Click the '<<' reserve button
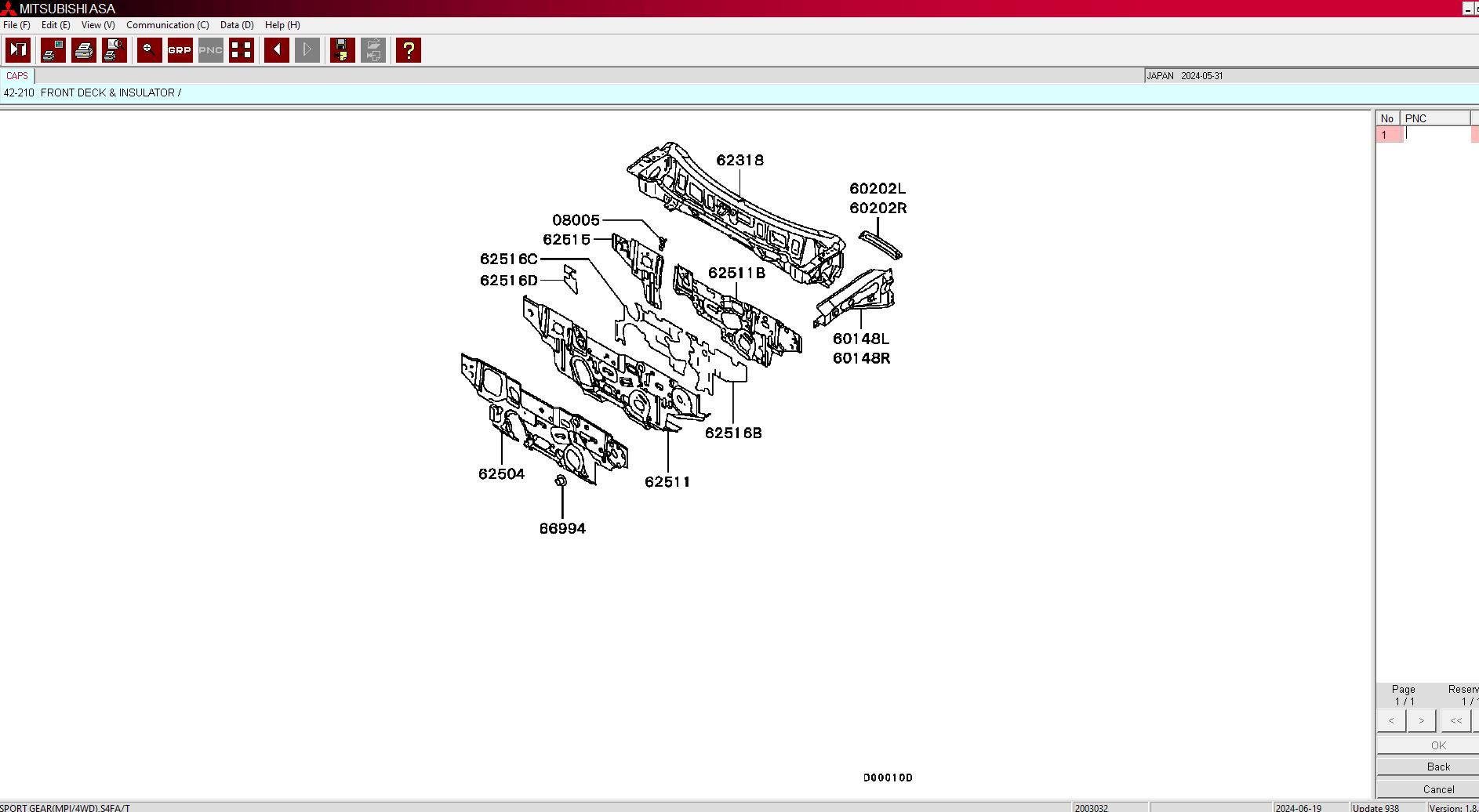Screen dimensions: 1479x812 pos(1455,720)
